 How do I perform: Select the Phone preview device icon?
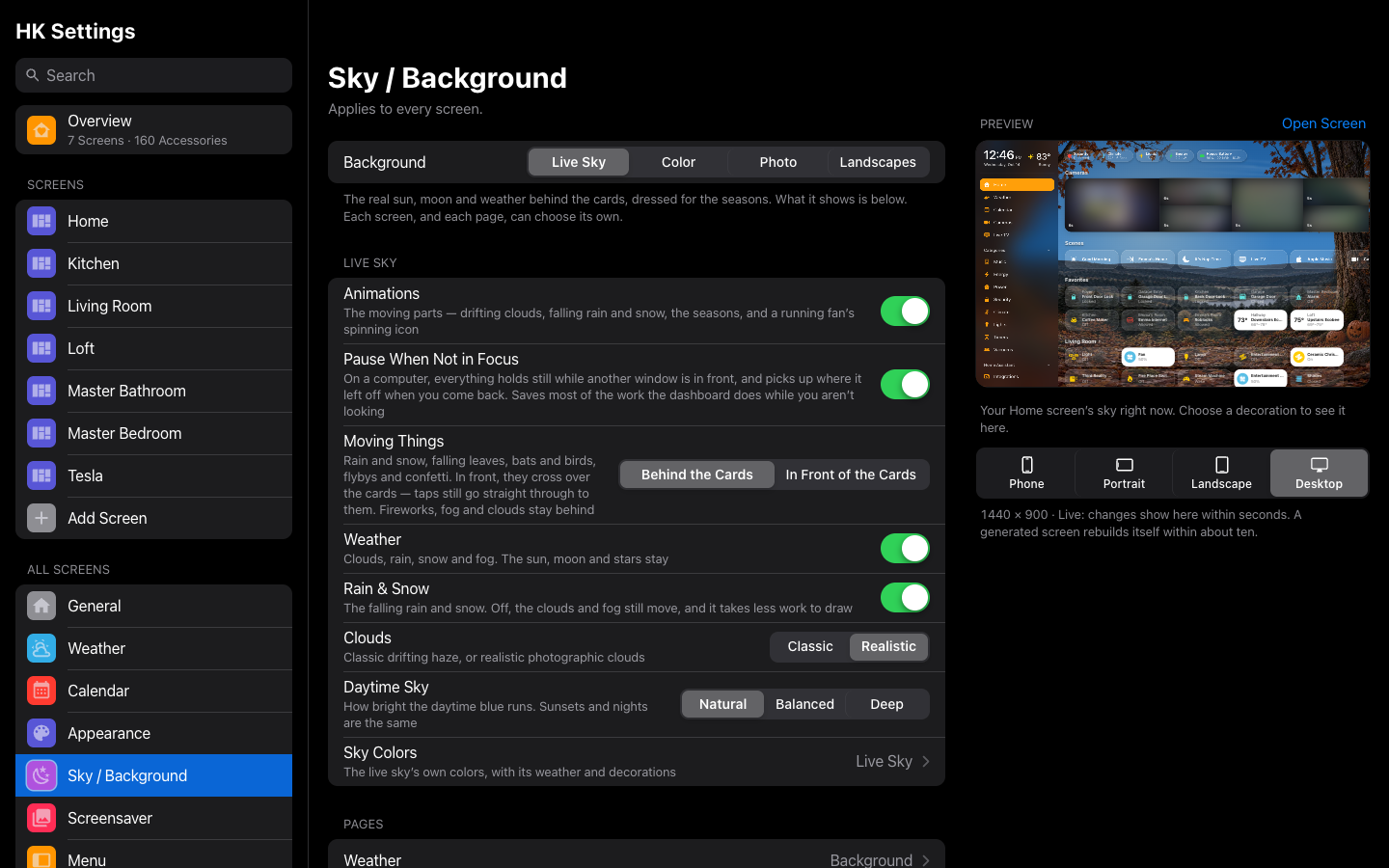pyautogui.click(x=1026, y=465)
